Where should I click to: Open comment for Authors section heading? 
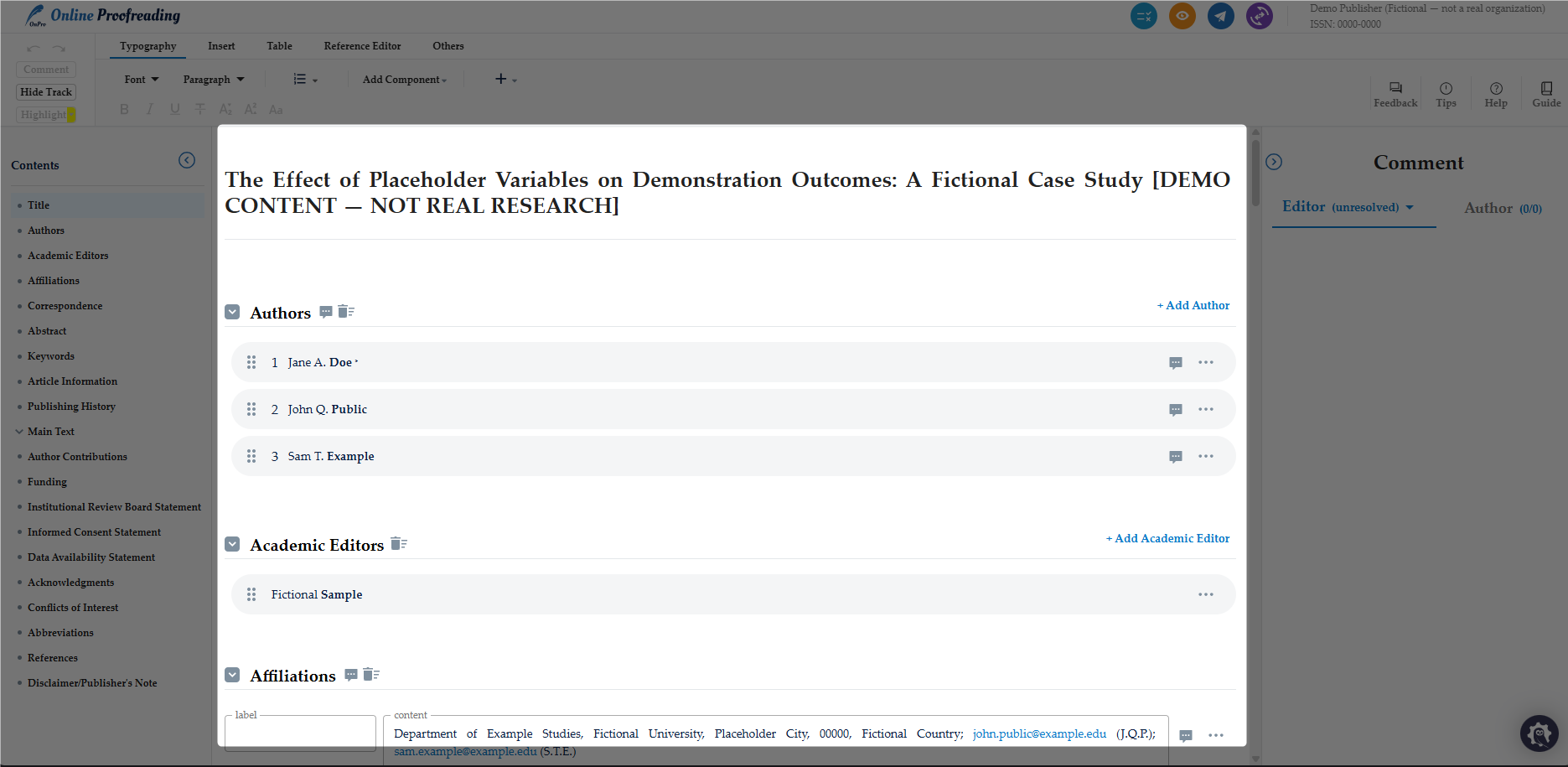(x=326, y=312)
